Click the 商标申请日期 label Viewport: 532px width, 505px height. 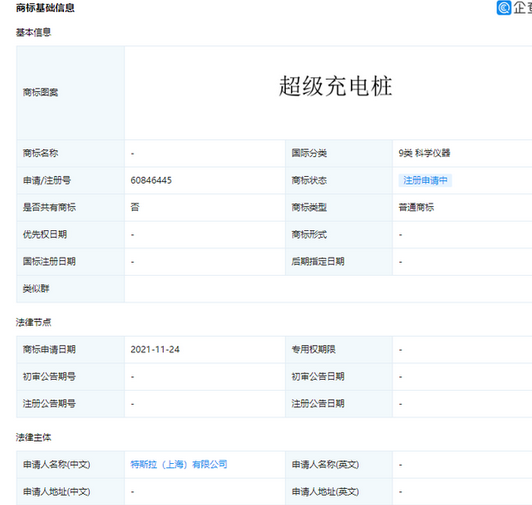click(x=49, y=350)
